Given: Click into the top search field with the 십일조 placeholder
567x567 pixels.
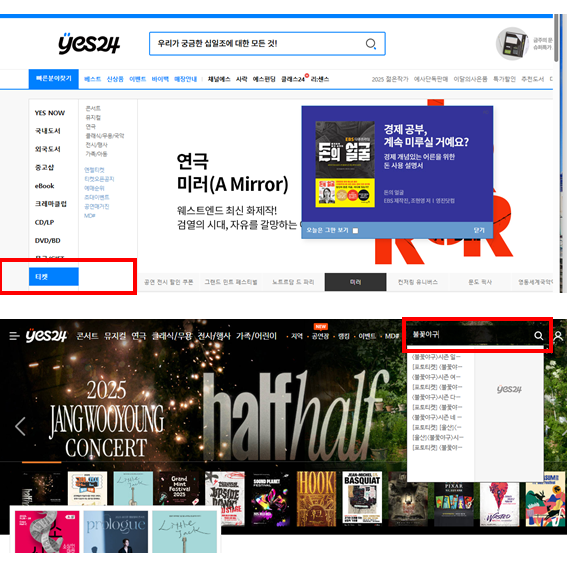Looking at the screenshot, I should coord(267,44).
